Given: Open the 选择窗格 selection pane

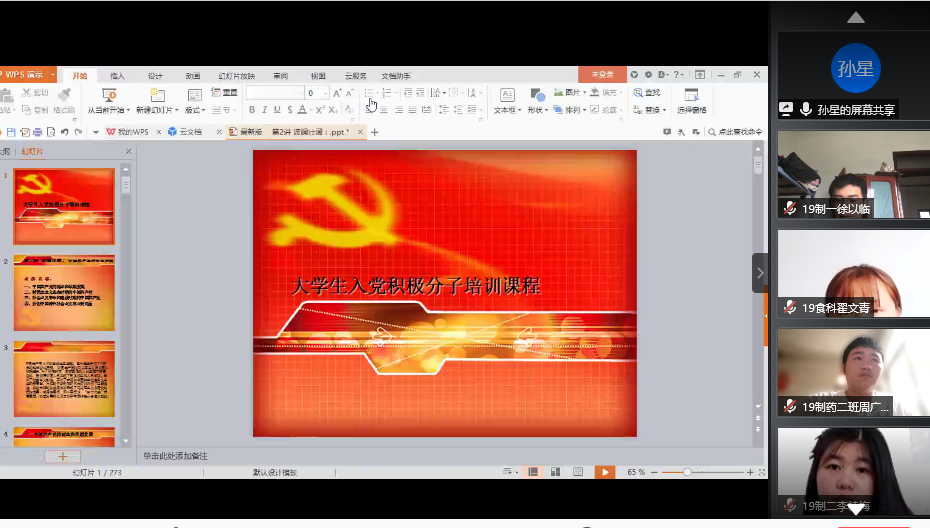Looking at the screenshot, I should click(691, 100).
